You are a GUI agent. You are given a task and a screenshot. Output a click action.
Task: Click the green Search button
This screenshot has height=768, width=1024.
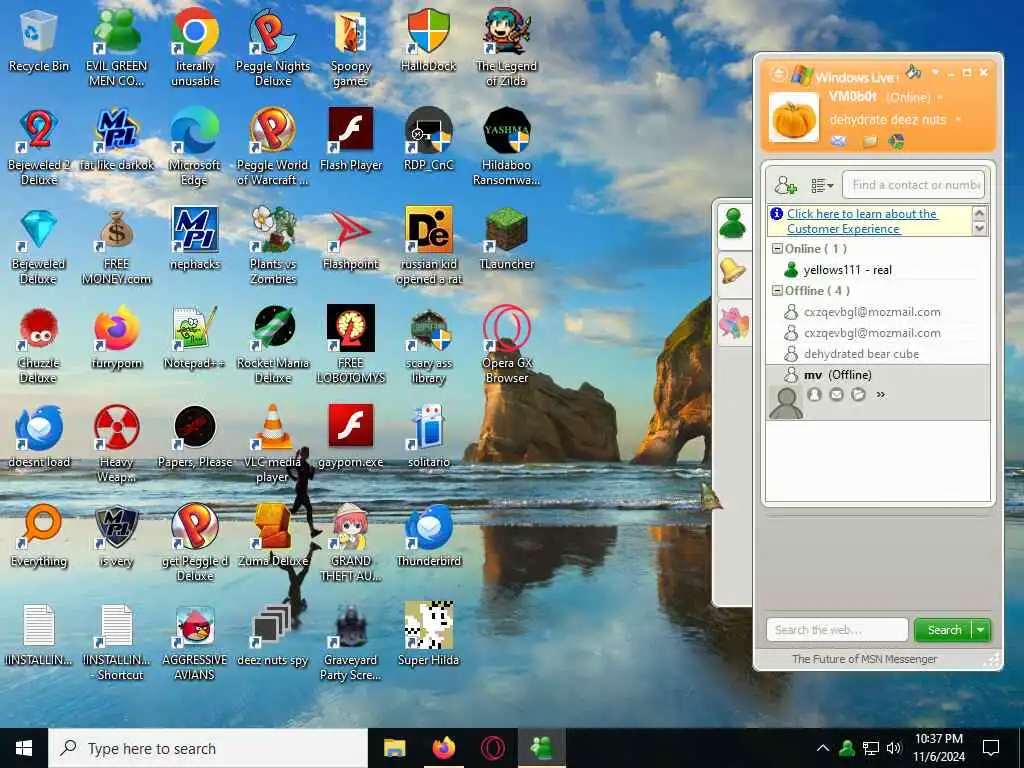point(943,630)
